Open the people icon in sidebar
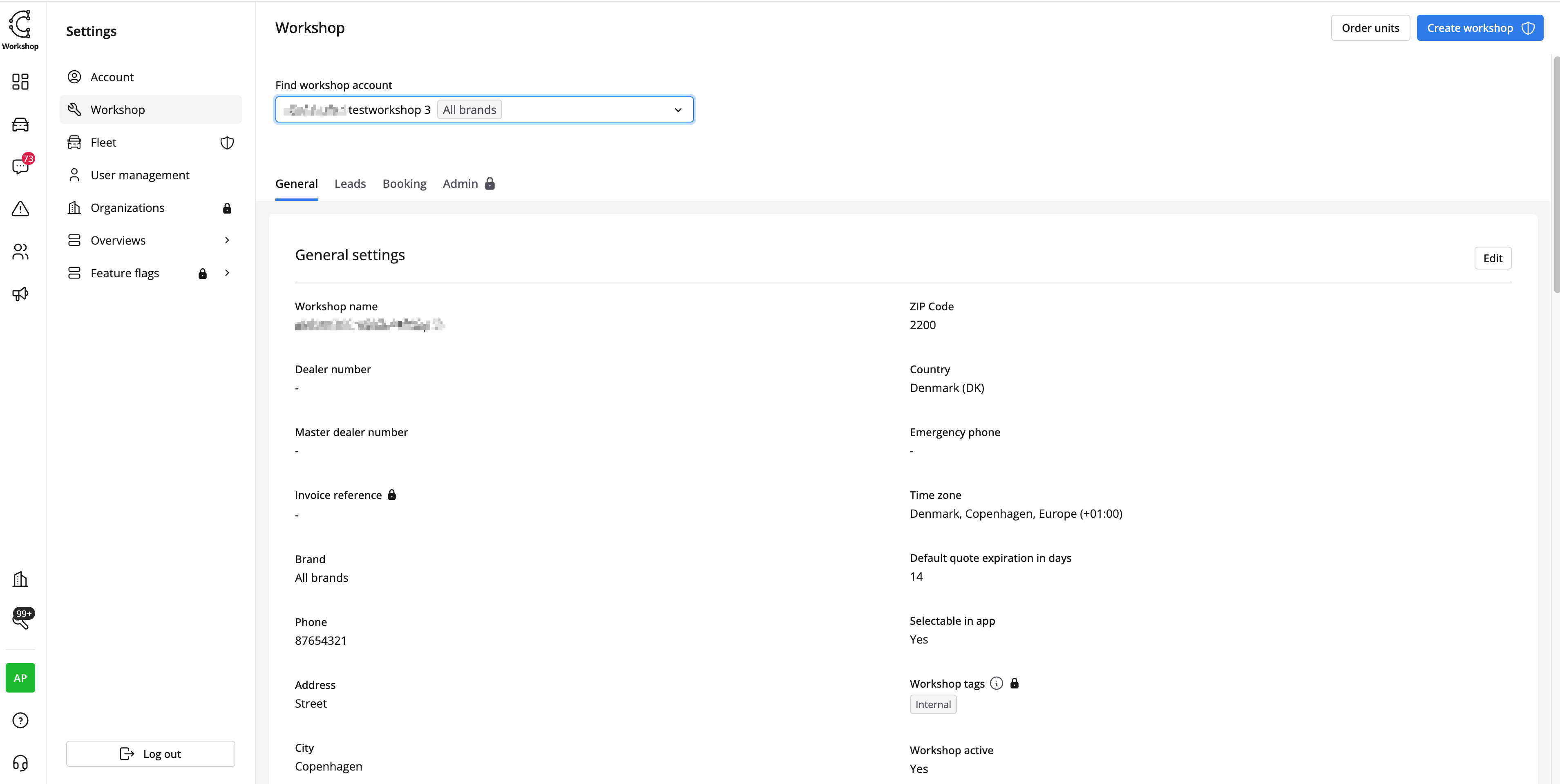 pos(20,251)
